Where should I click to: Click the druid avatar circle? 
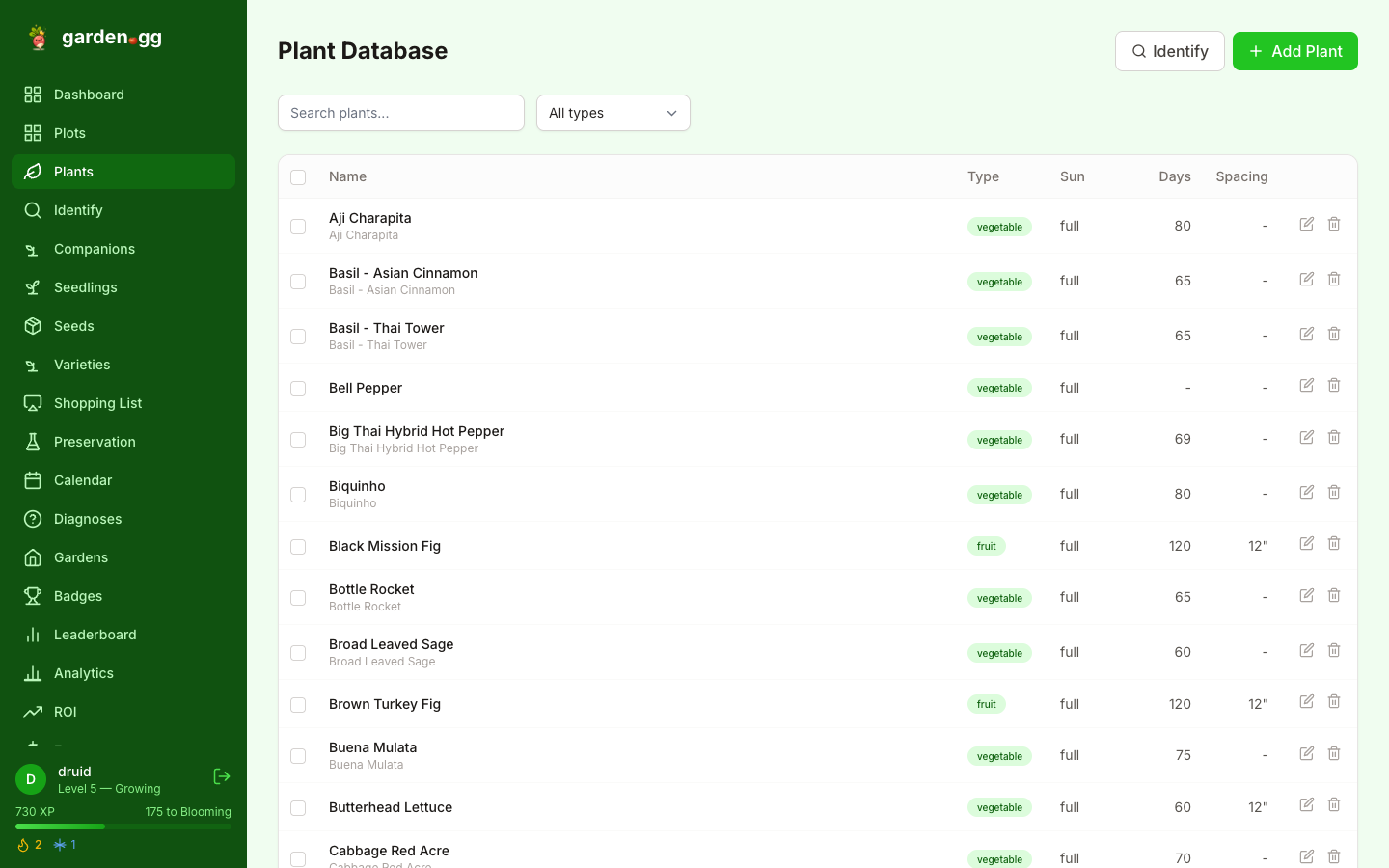click(x=31, y=779)
